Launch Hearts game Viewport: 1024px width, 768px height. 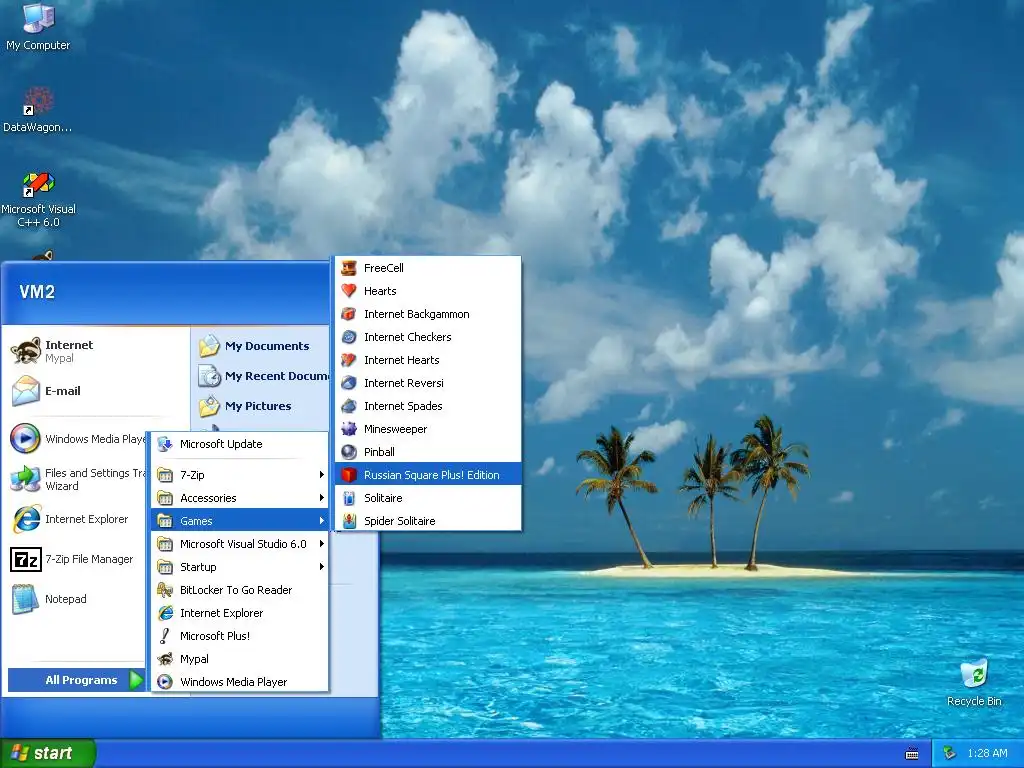point(428,291)
